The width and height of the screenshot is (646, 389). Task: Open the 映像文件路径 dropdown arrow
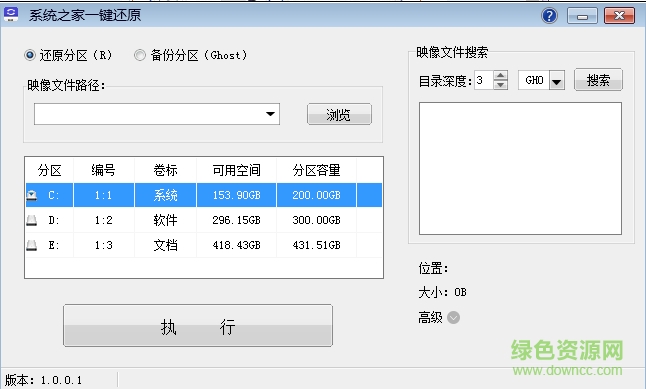pos(270,114)
